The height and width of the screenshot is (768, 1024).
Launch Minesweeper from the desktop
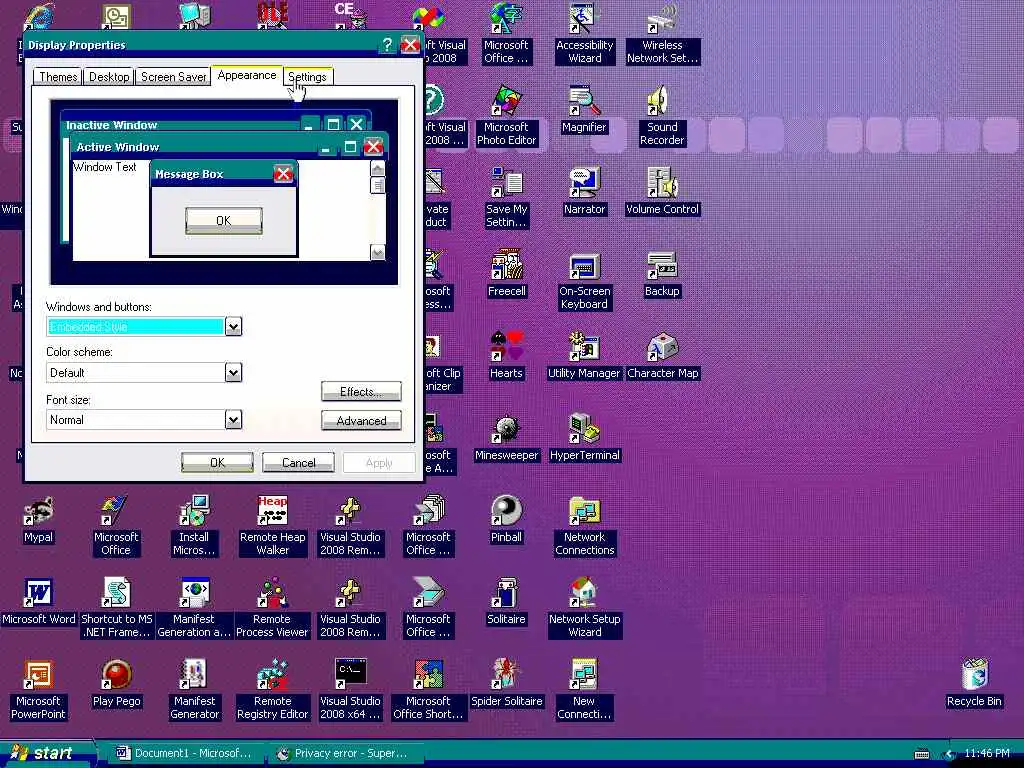(x=506, y=438)
